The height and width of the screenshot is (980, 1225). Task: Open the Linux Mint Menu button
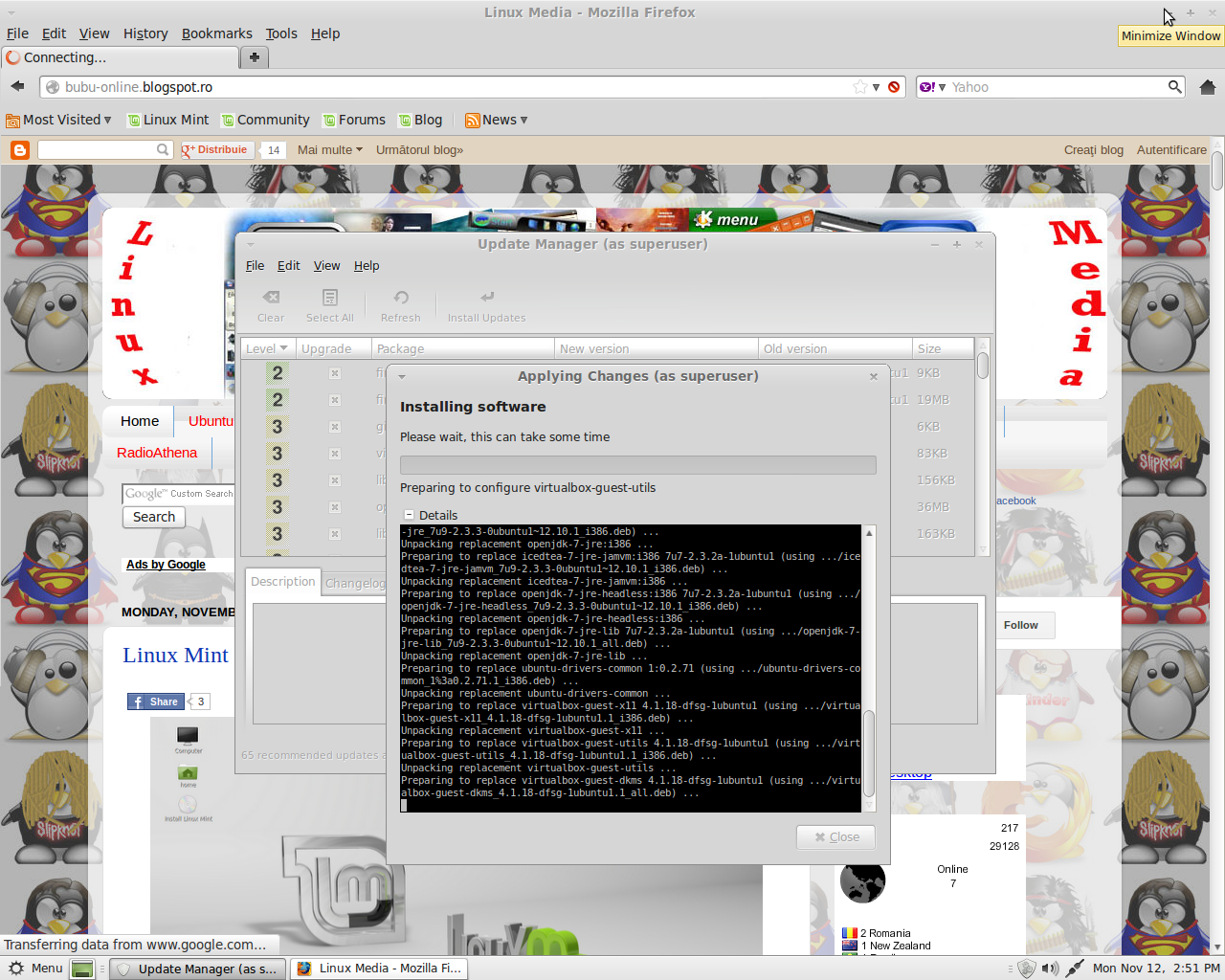tap(35, 969)
